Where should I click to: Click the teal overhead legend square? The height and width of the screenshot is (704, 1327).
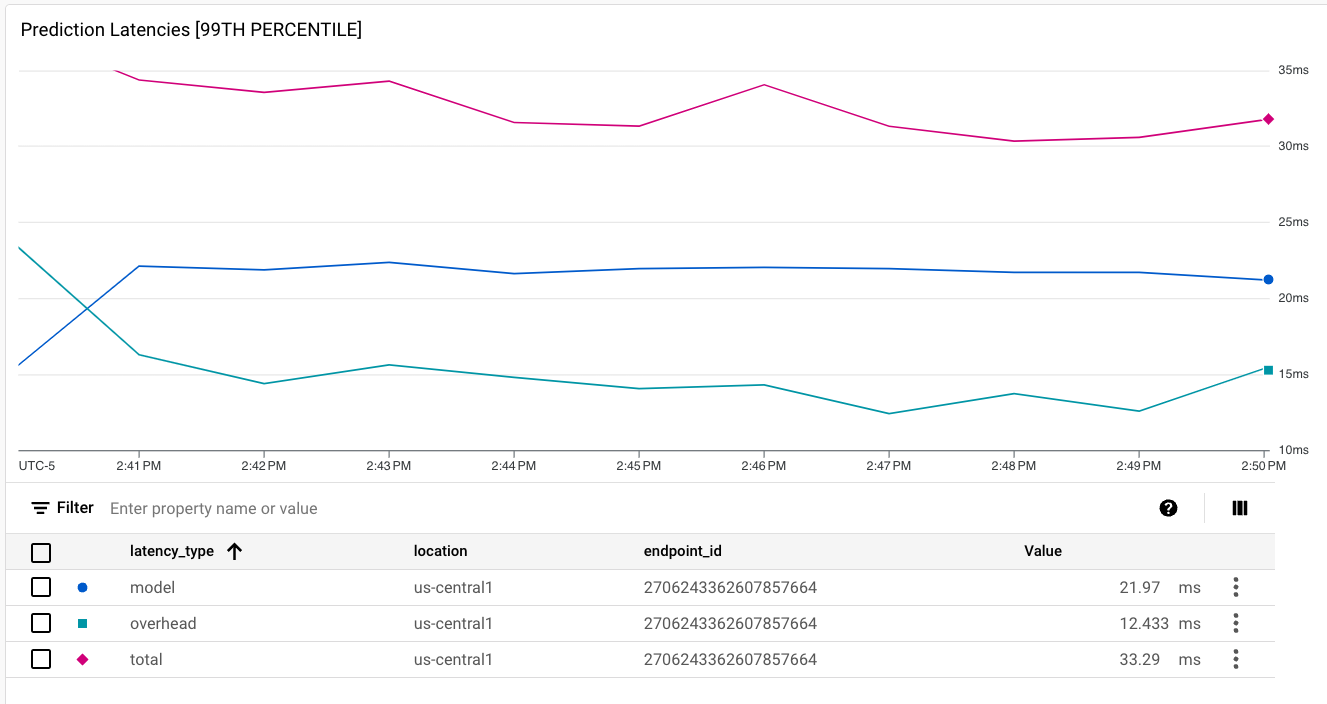click(x=83, y=624)
